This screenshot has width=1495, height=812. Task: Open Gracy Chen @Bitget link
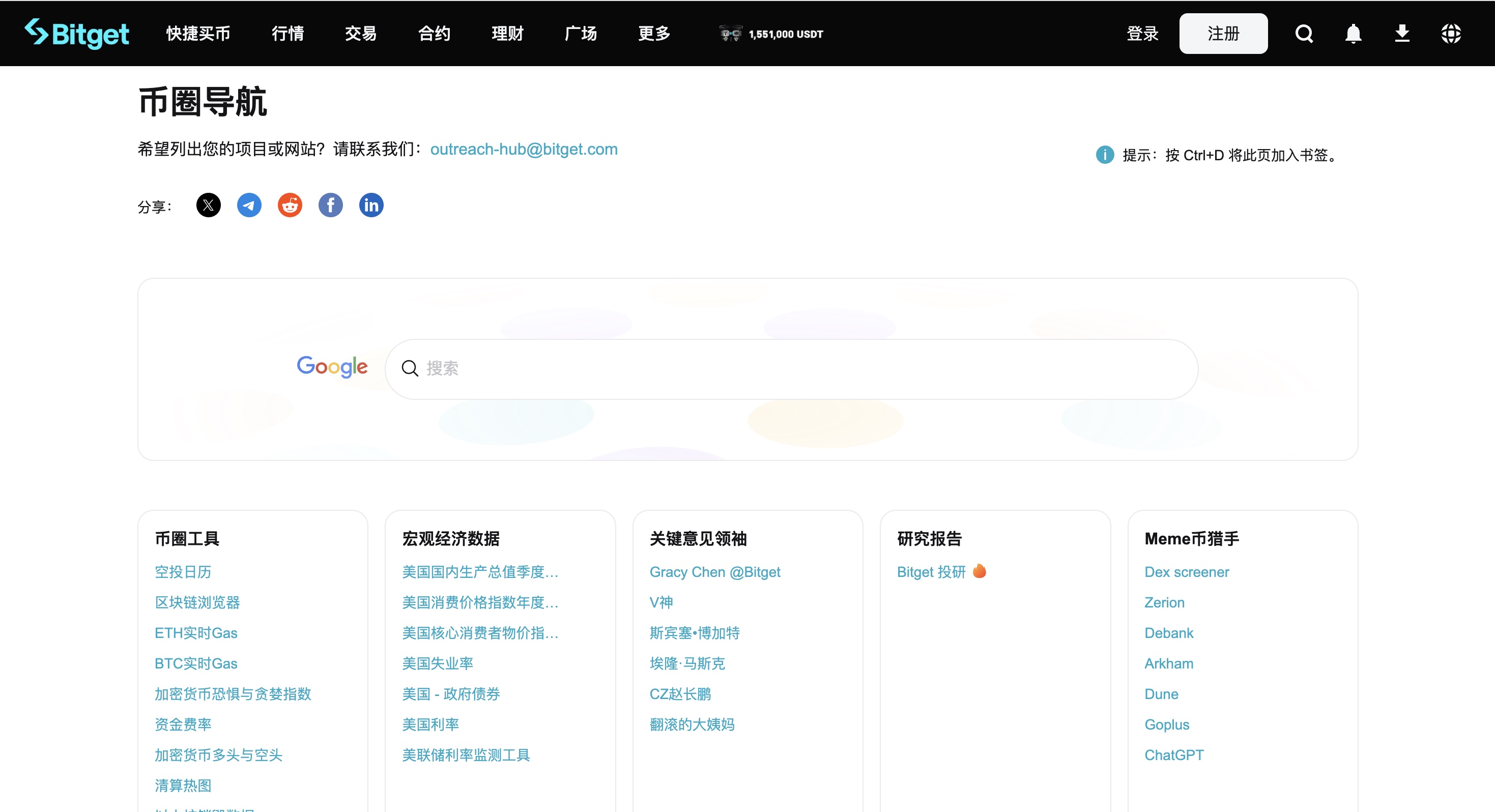tap(715, 572)
